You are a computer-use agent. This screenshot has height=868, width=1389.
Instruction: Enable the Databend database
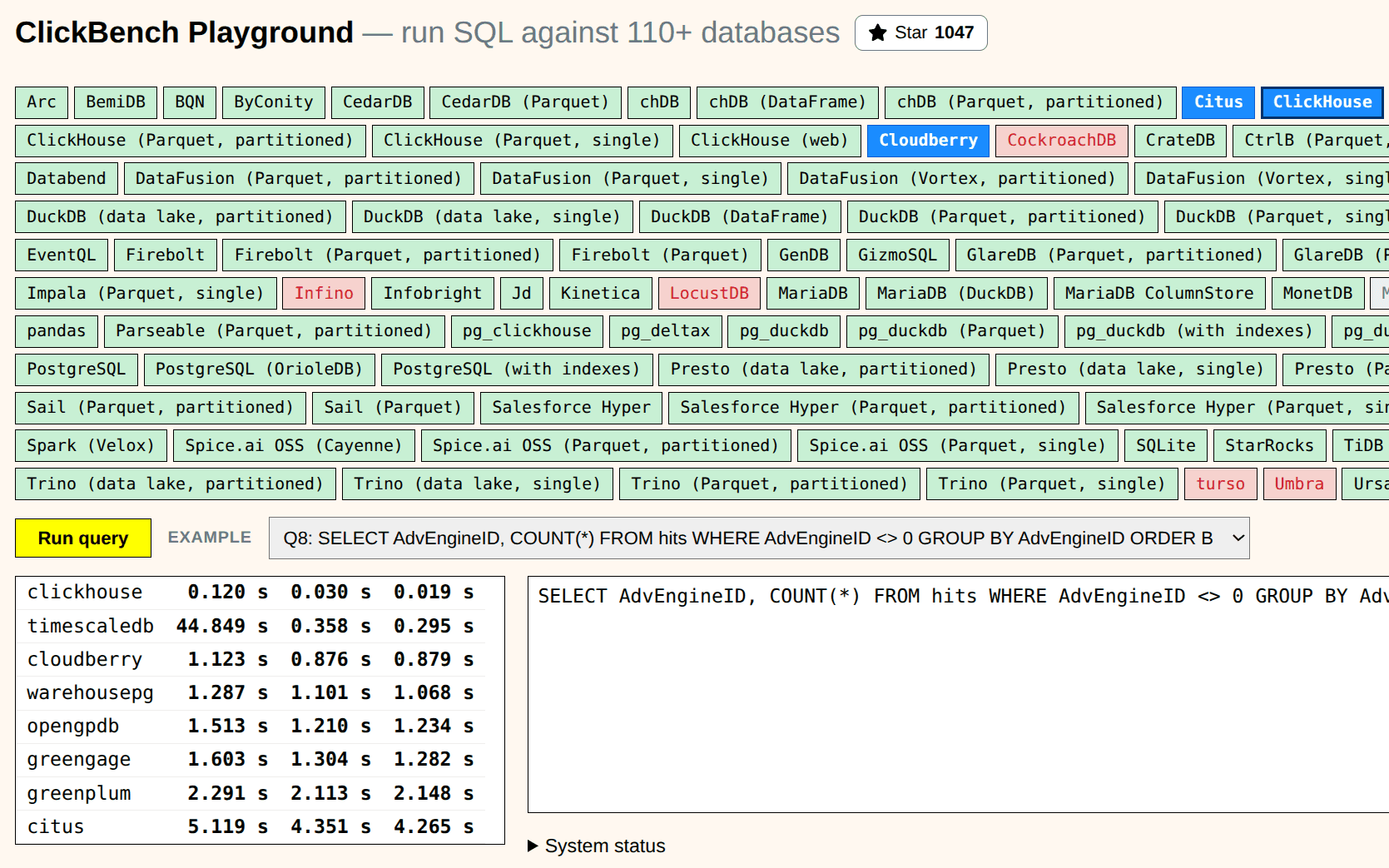pyautogui.click(x=67, y=178)
